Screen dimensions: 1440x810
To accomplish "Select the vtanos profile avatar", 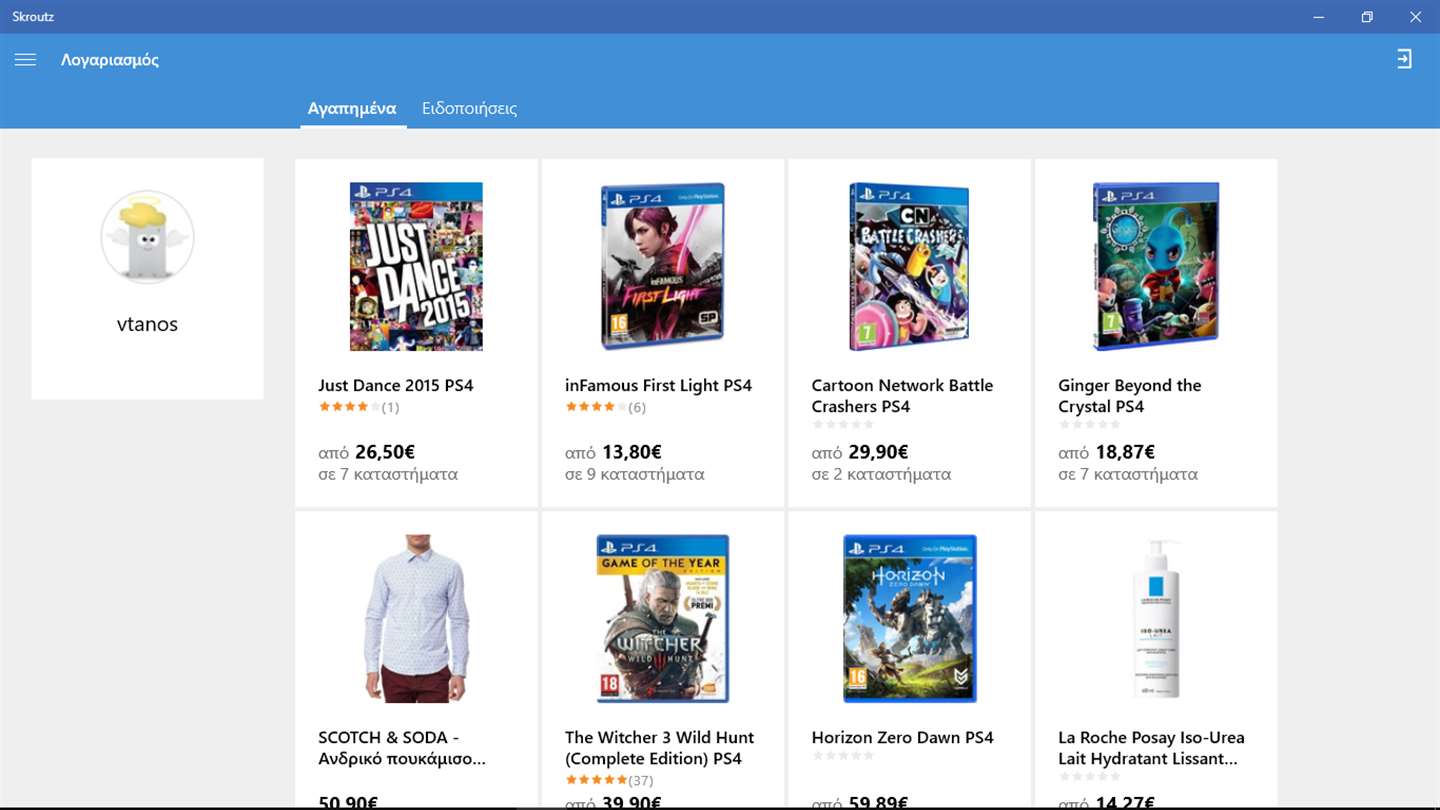I will tap(147, 238).
